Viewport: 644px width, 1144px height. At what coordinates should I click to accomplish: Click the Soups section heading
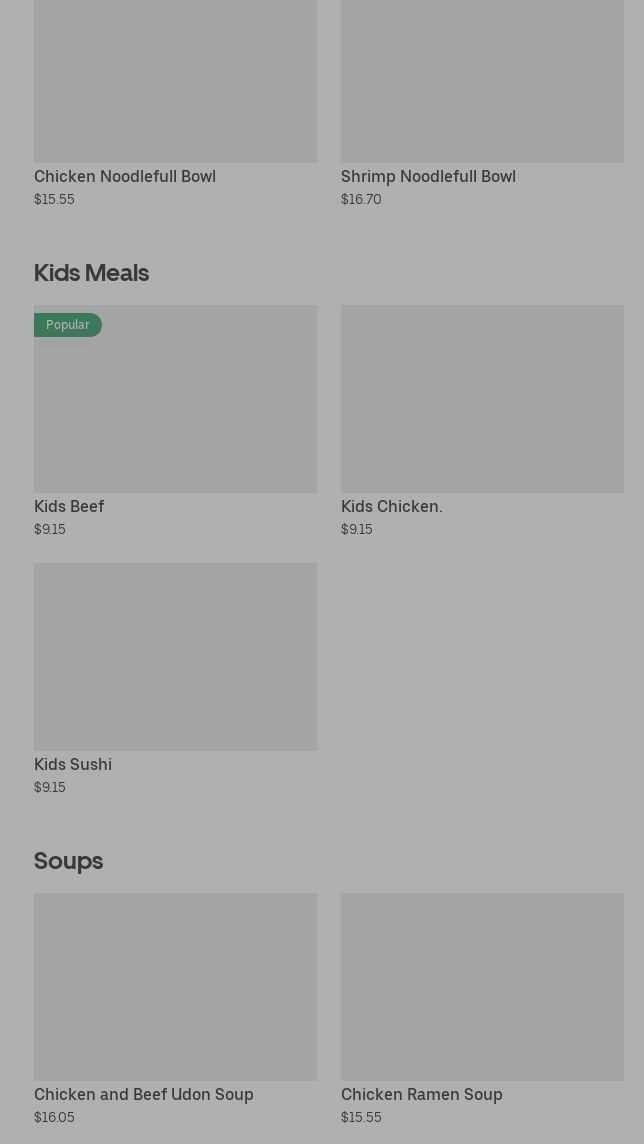(68, 860)
